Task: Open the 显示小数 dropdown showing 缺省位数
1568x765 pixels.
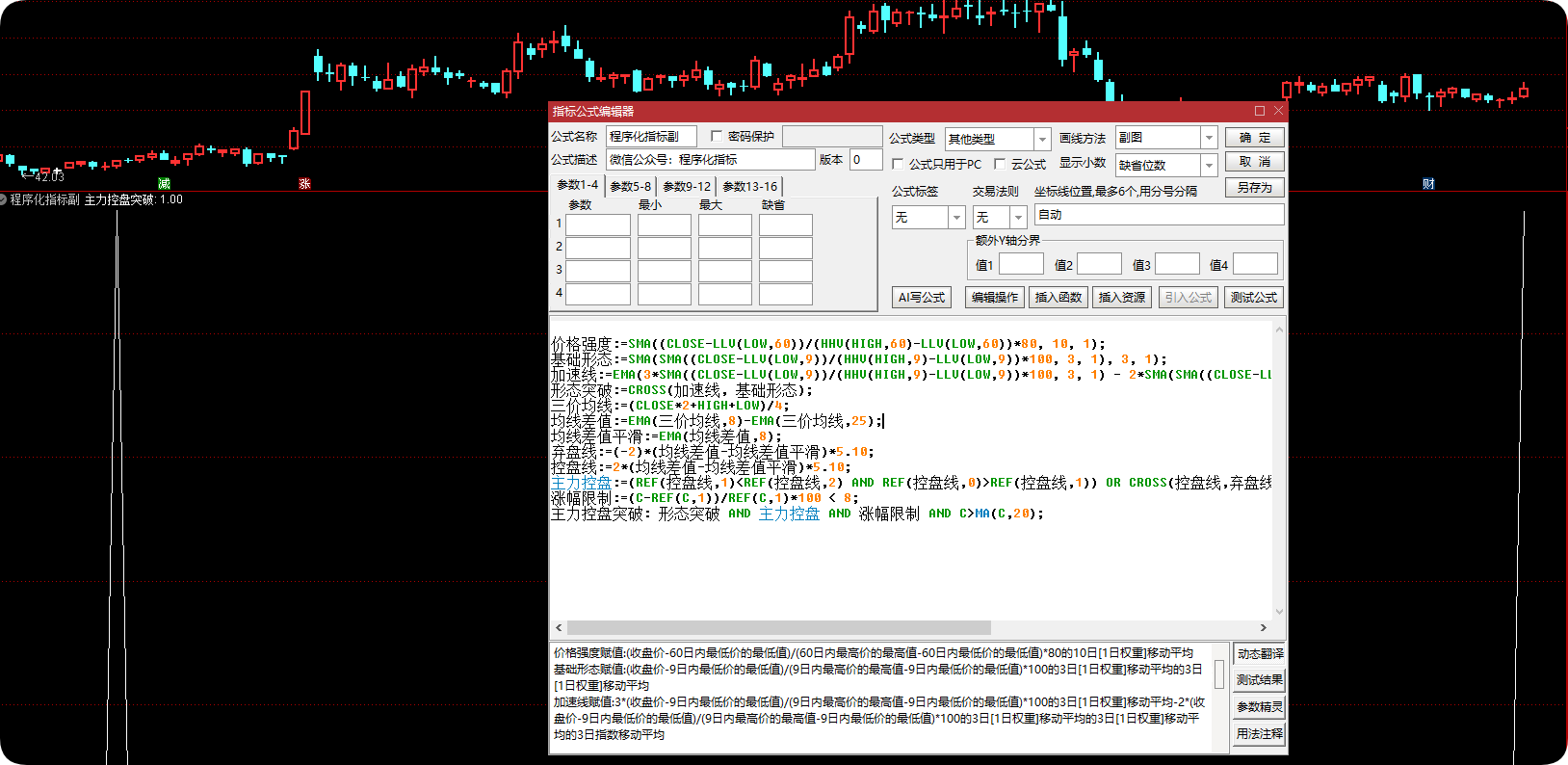Action: (1166, 165)
